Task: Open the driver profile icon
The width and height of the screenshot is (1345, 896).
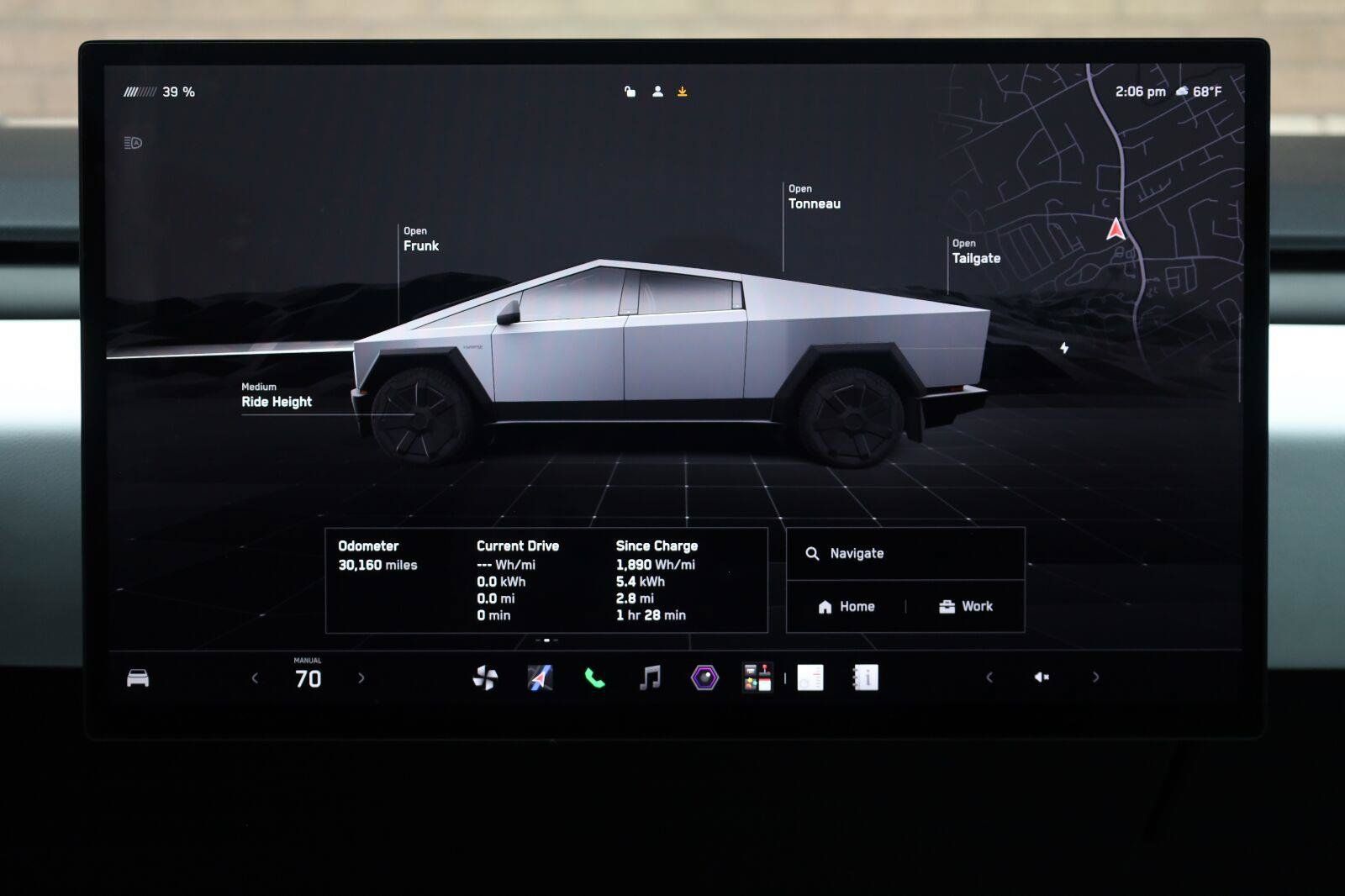Action: 657,92
